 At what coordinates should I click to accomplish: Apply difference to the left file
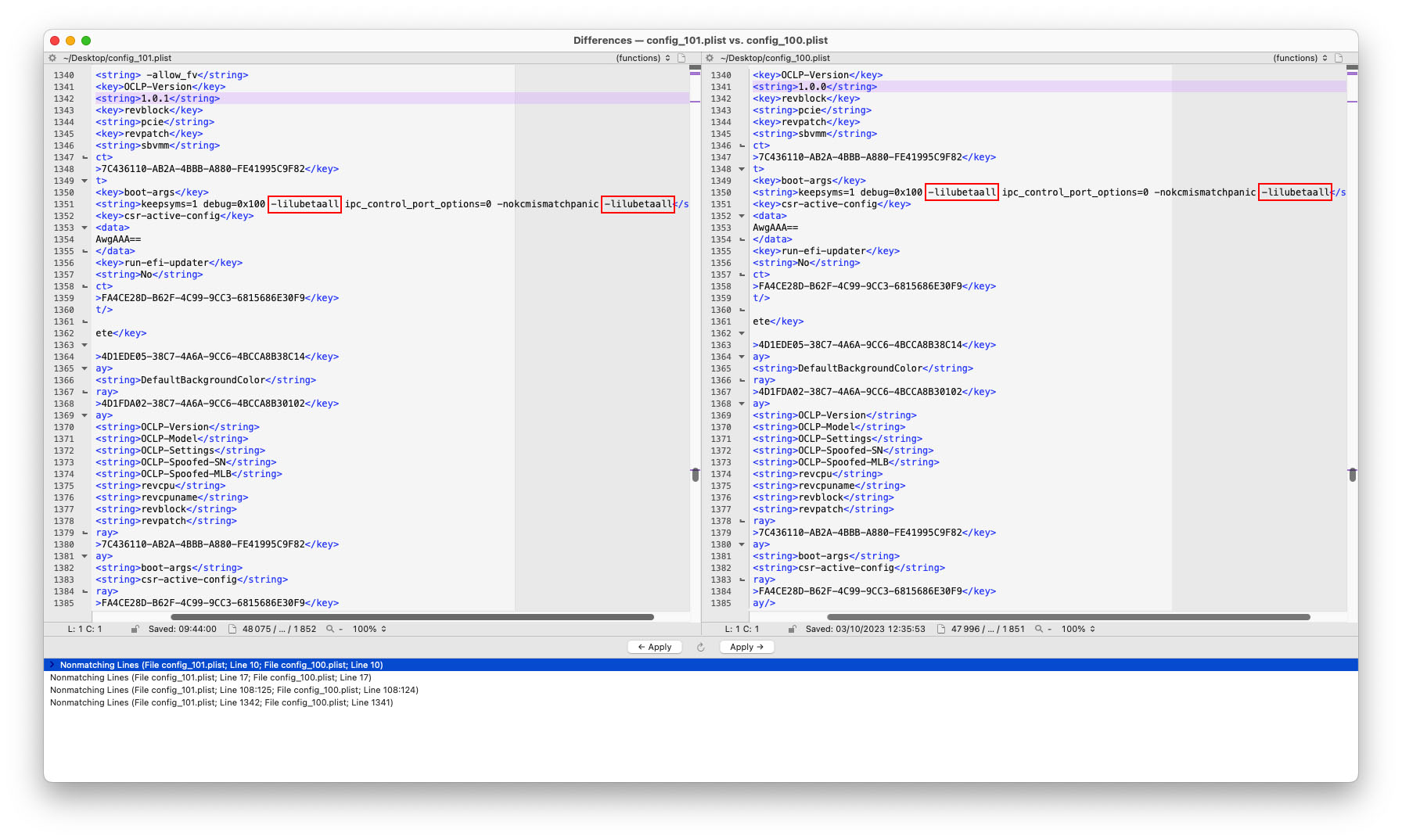click(655, 647)
